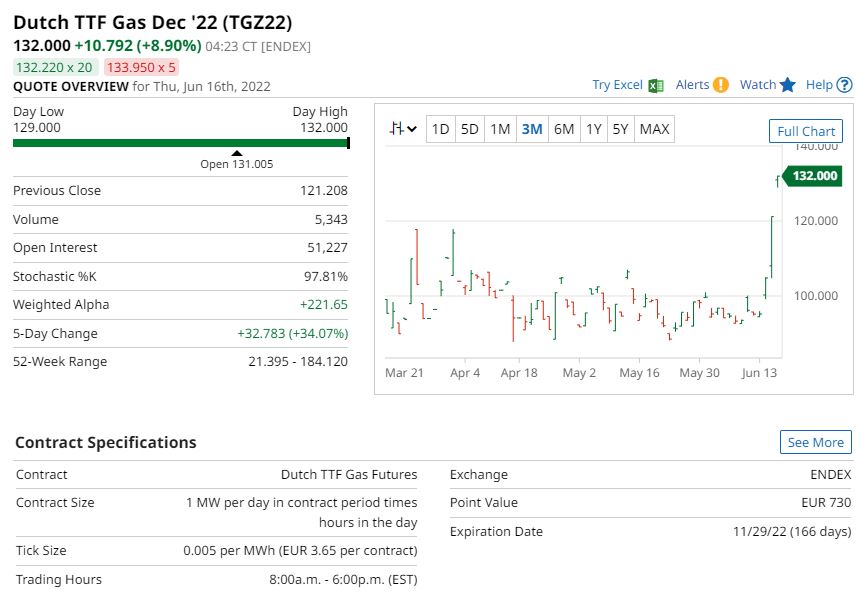Screen dimensions: 863x603
Task: Open the Full Chart button
Action: click(806, 131)
